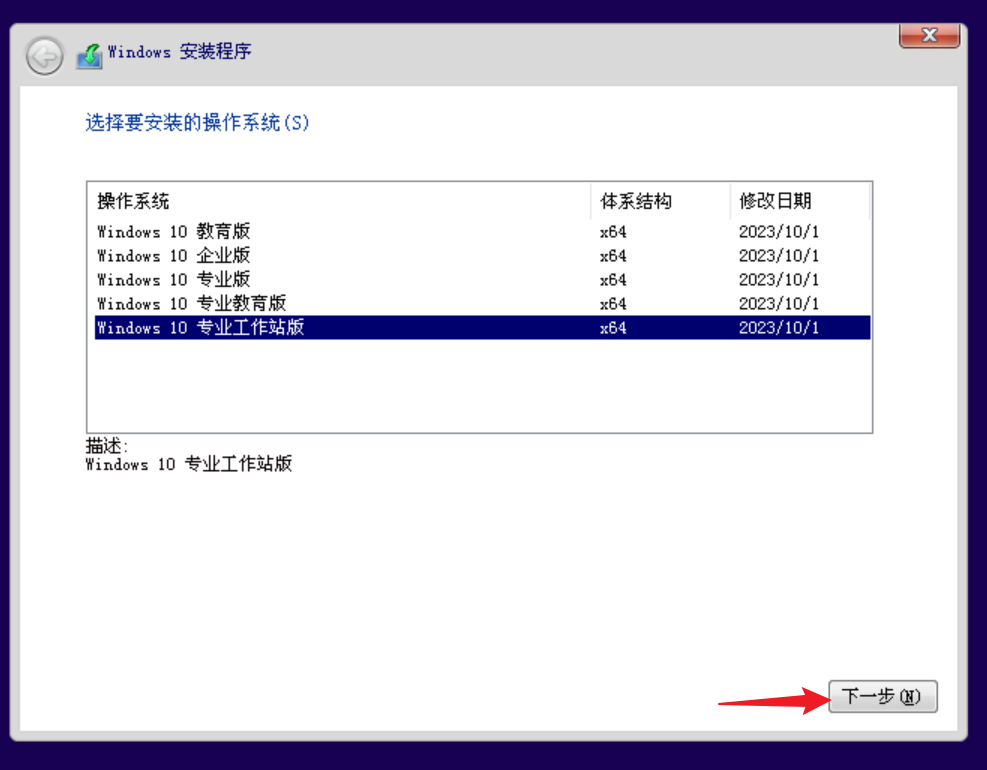The width and height of the screenshot is (987, 770).
Task: Click date 2023/10/1 in 专业工作站版 row
Action: (779, 328)
